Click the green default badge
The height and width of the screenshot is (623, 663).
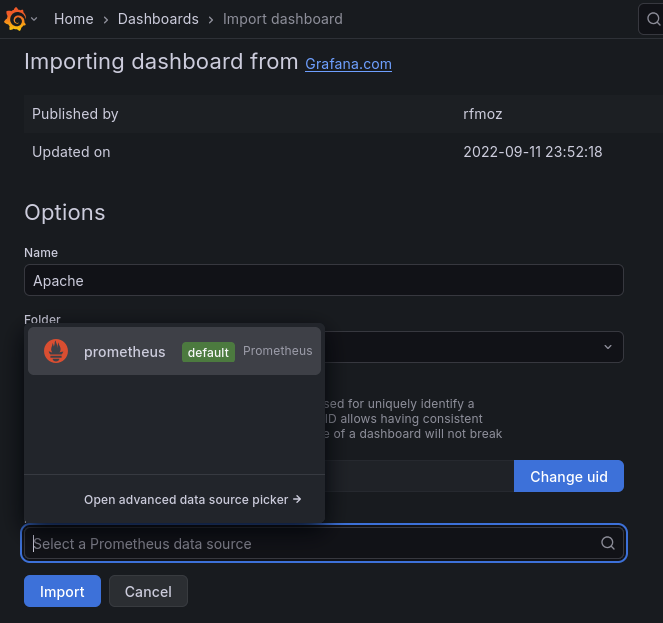pos(208,352)
